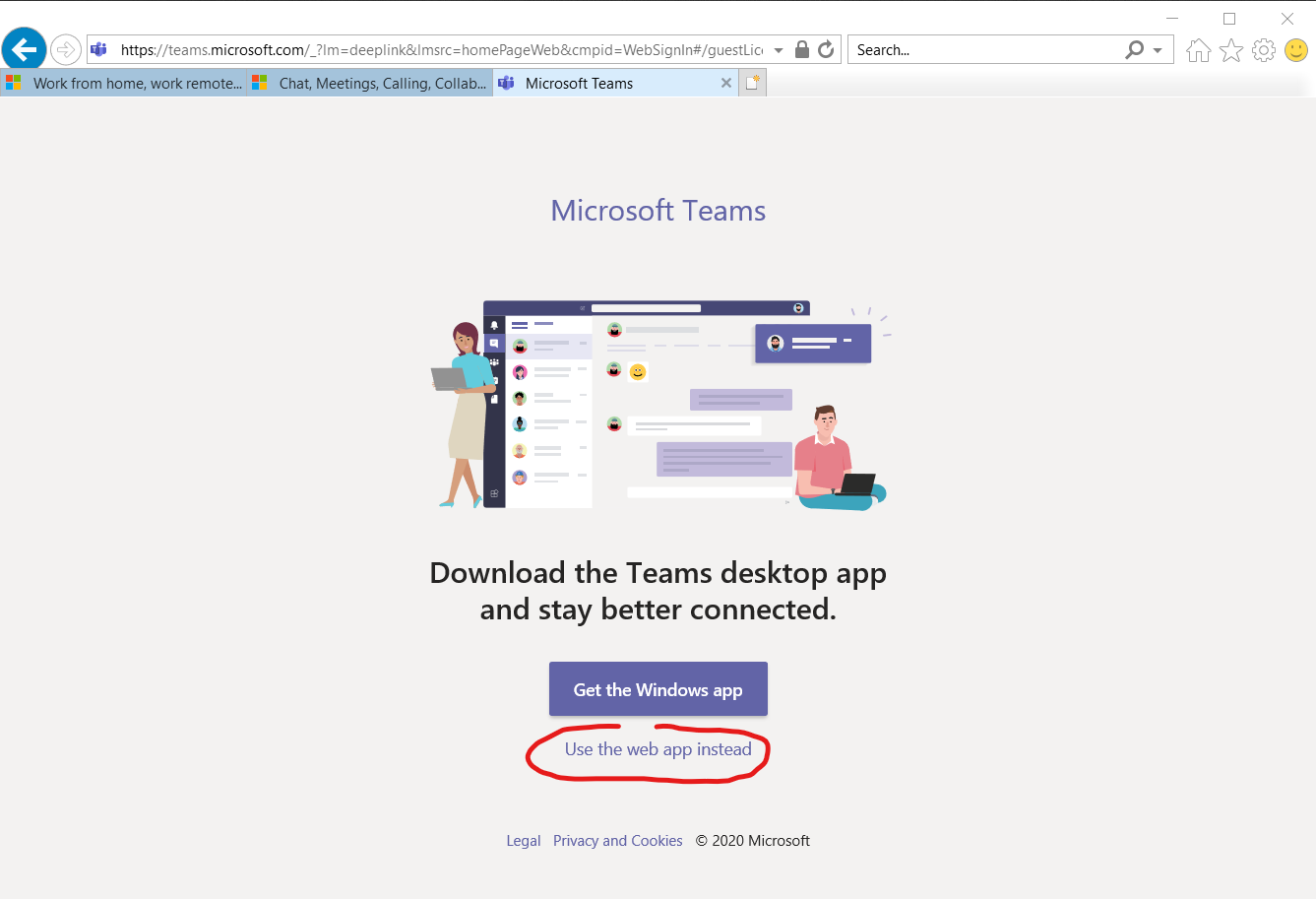Screen dimensions: 1316x899
Task: Close the browser window
Action: point(1287,18)
